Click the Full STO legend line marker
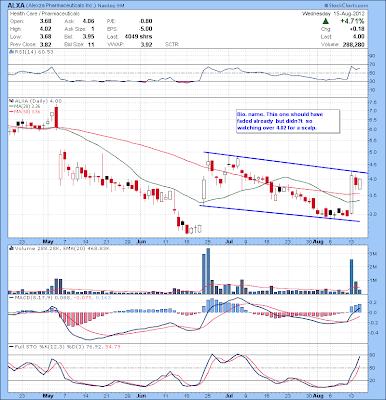Image resolution: width=386 pixels, height=400 pixels. coord(11,347)
